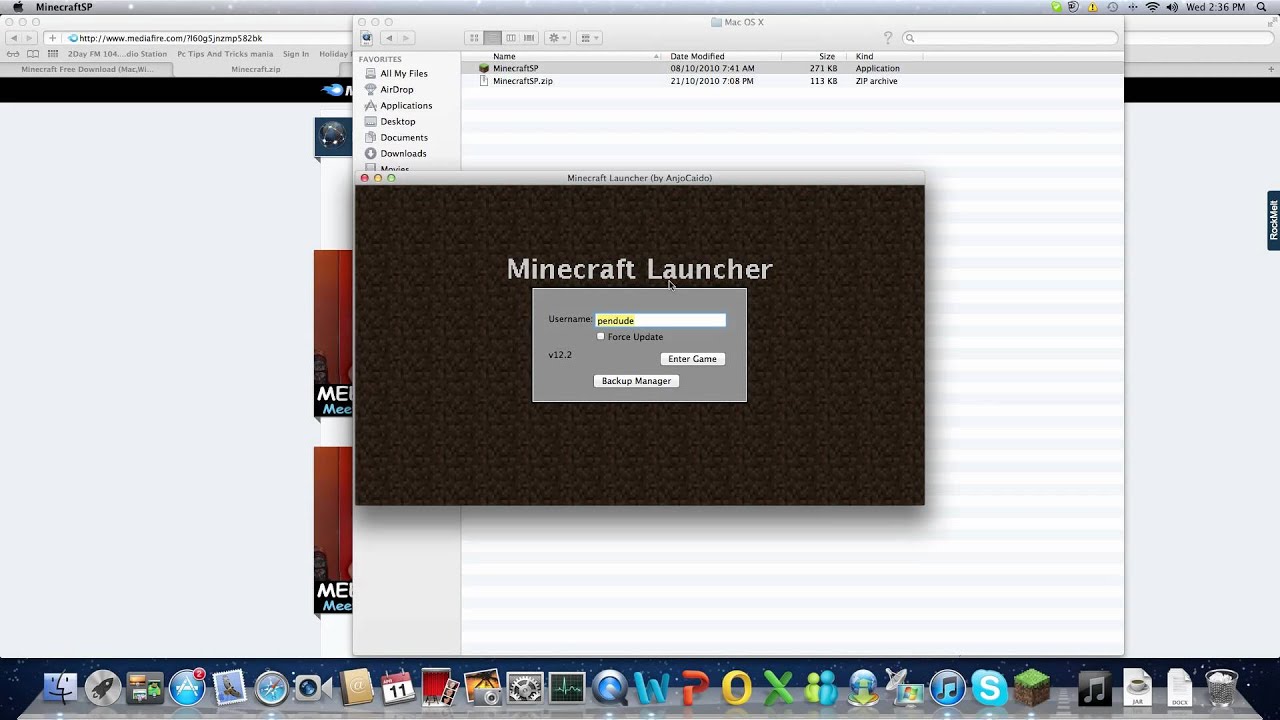Open Time Machine menu bar icon
The height and width of the screenshot is (720, 1280).
(x=1112, y=7)
